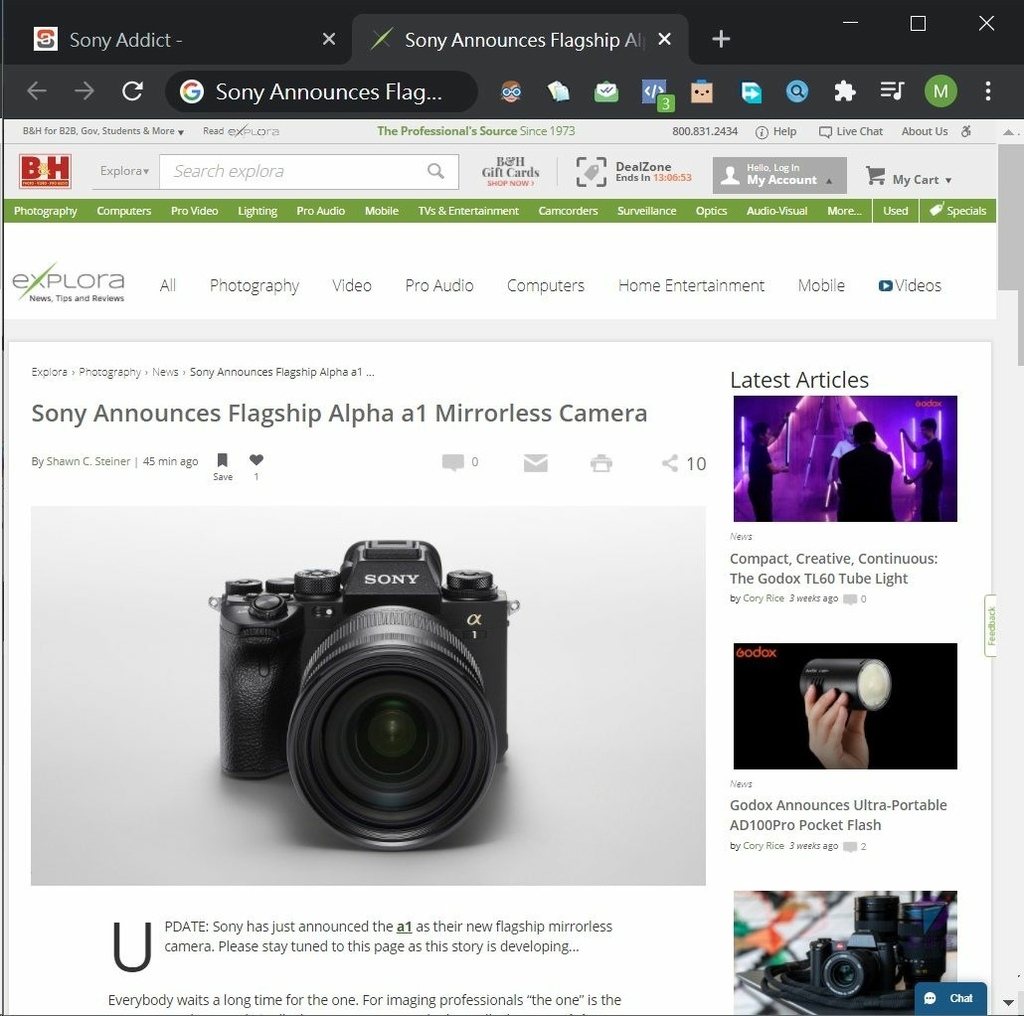Click the Godox pocket flash article thumbnail

[845, 706]
